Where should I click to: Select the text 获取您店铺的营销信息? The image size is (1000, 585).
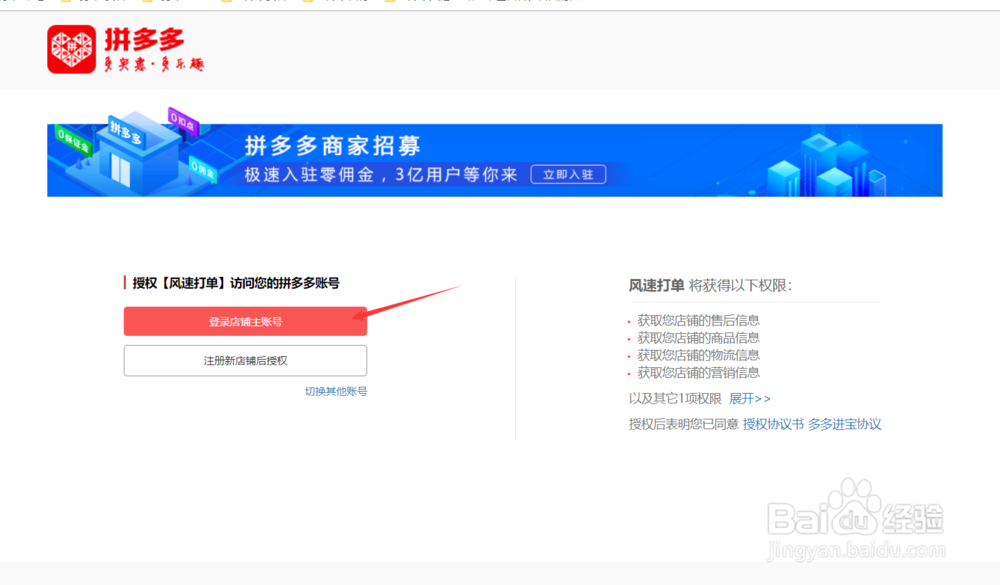(x=698, y=373)
